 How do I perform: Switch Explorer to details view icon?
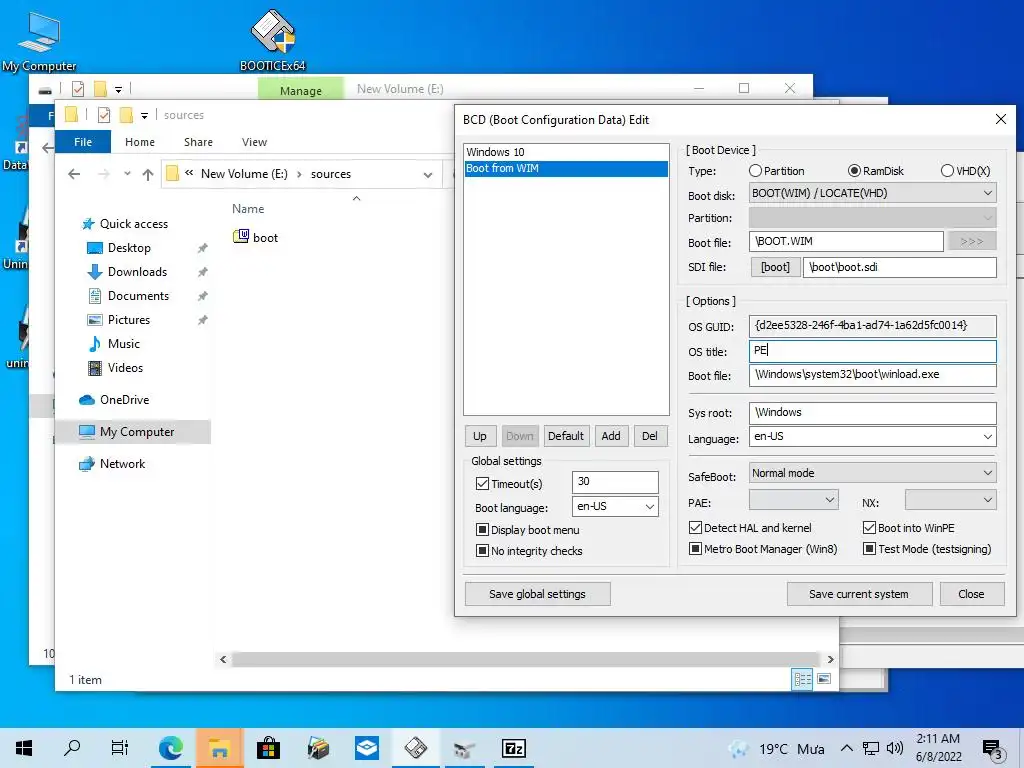(x=802, y=679)
